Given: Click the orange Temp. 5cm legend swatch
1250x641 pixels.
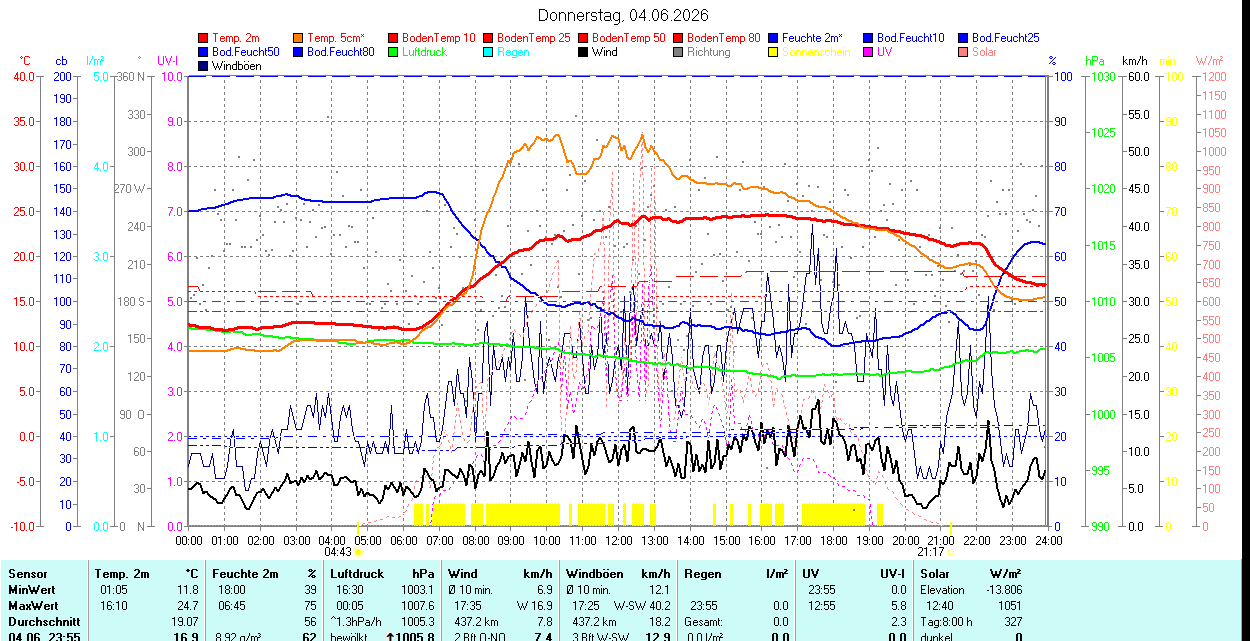Looking at the screenshot, I should pyautogui.click(x=299, y=38).
